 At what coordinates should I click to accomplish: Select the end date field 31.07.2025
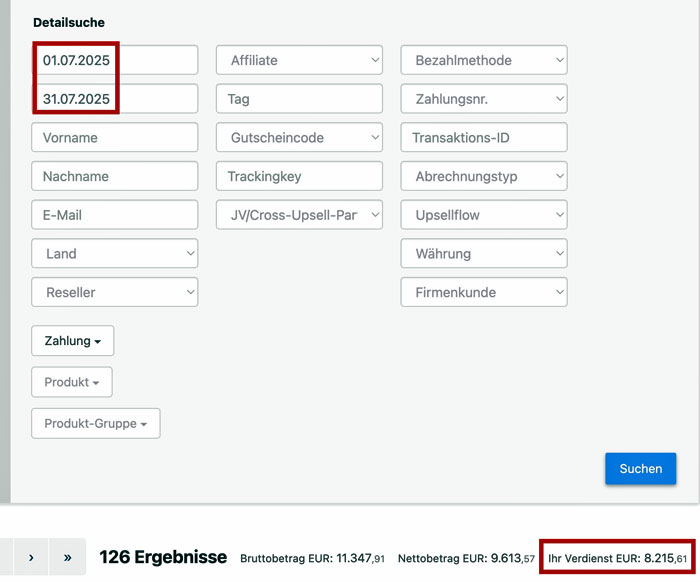point(114,99)
